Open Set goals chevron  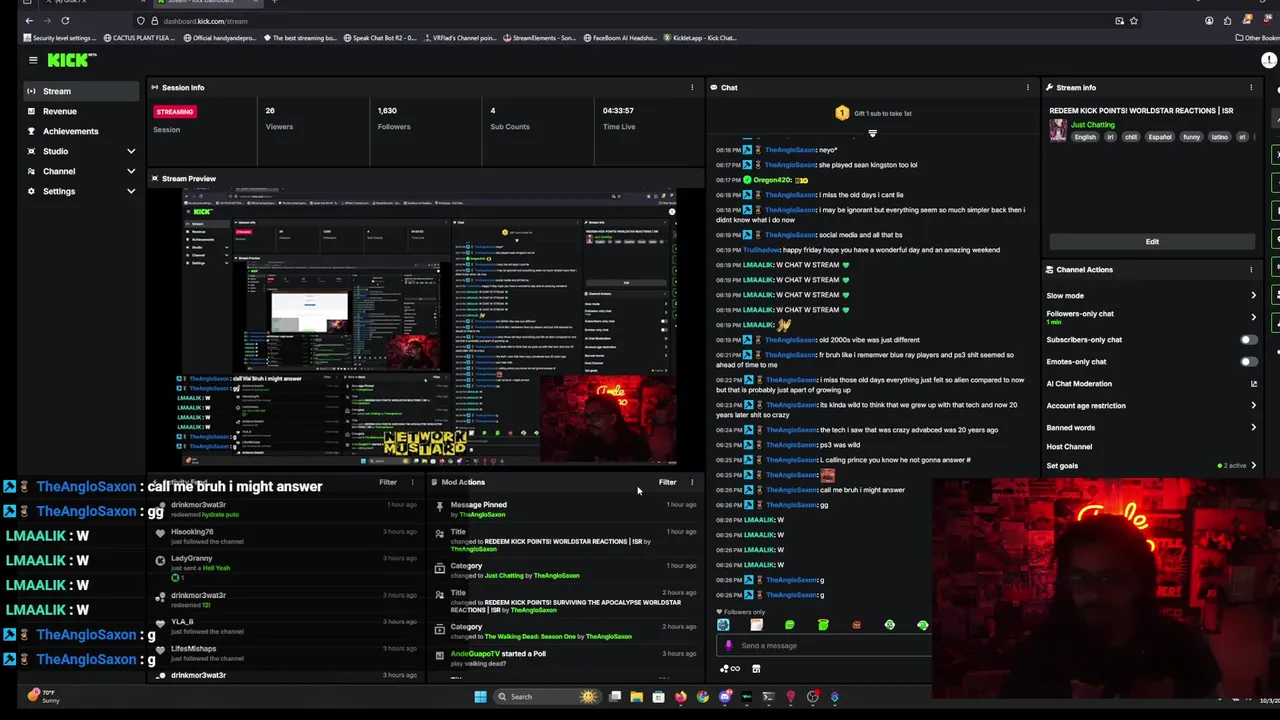1253,465
